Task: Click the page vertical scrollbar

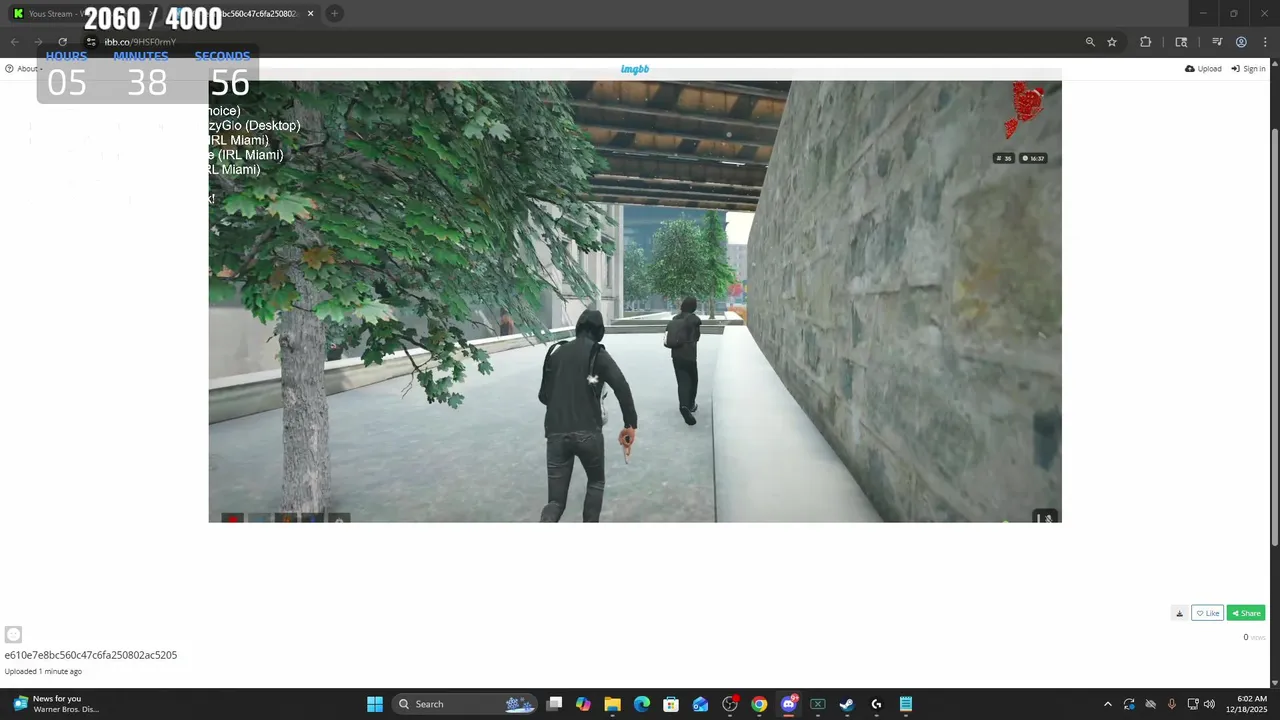Action: [1274, 338]
